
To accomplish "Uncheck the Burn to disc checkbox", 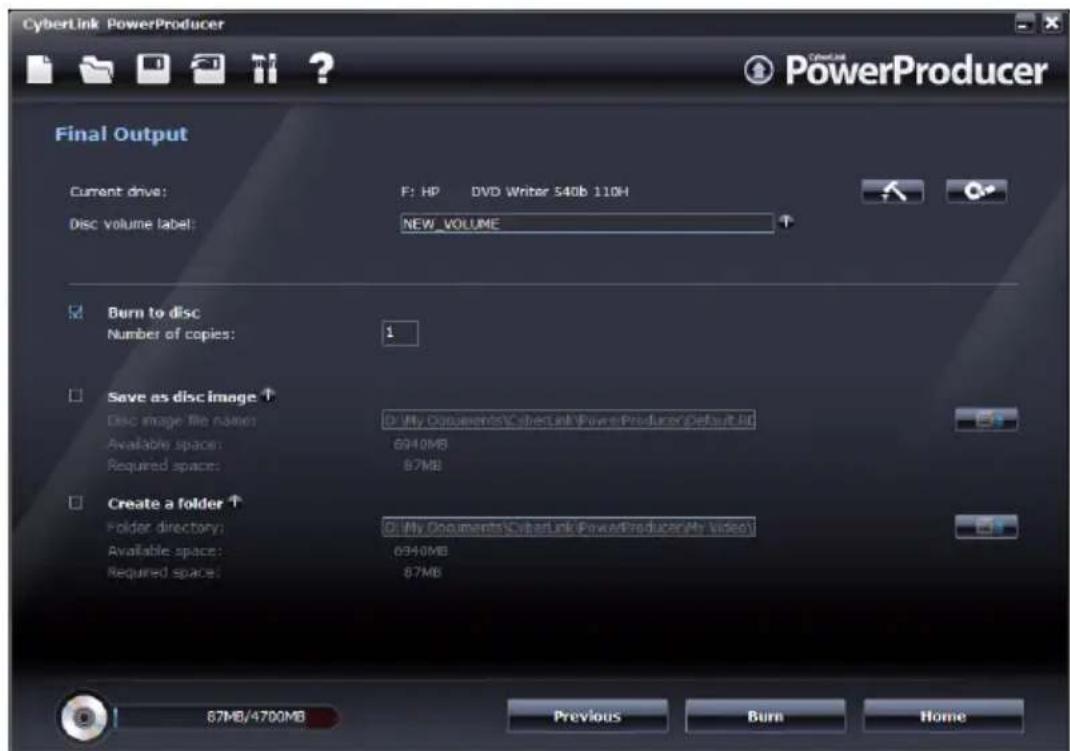I will [76, 312].
